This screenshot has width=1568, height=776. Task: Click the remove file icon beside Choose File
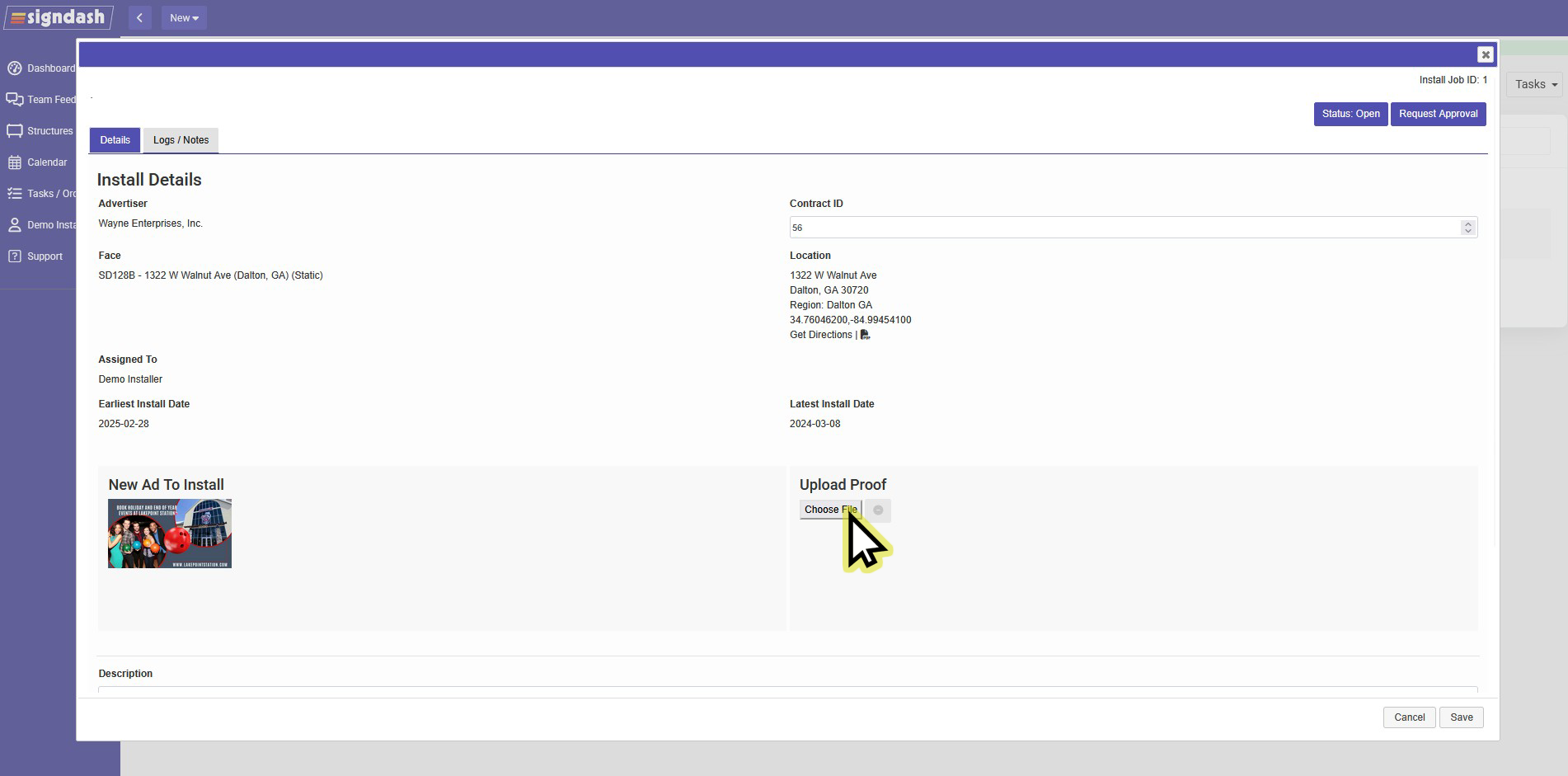878,510
